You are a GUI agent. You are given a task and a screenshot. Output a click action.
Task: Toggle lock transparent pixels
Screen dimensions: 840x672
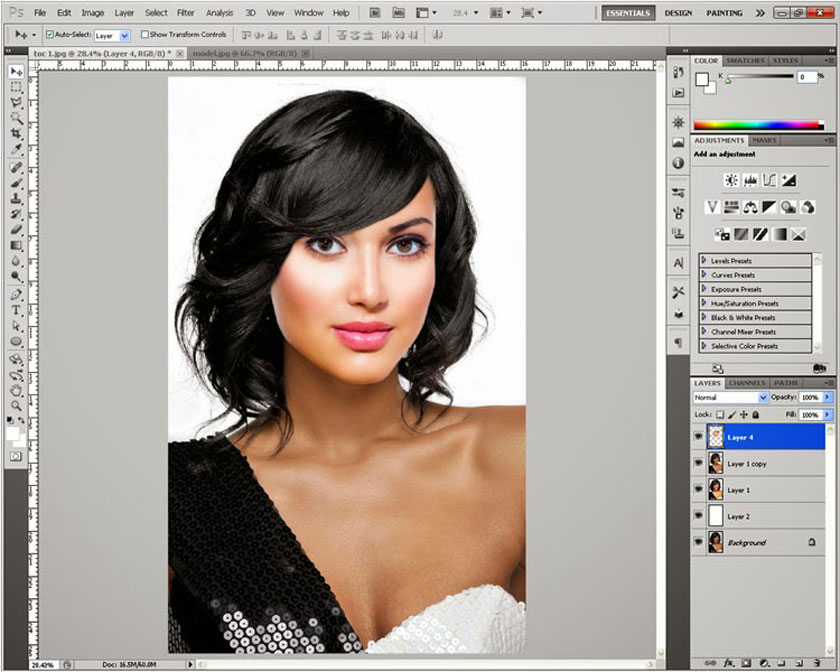coord(720,415)
